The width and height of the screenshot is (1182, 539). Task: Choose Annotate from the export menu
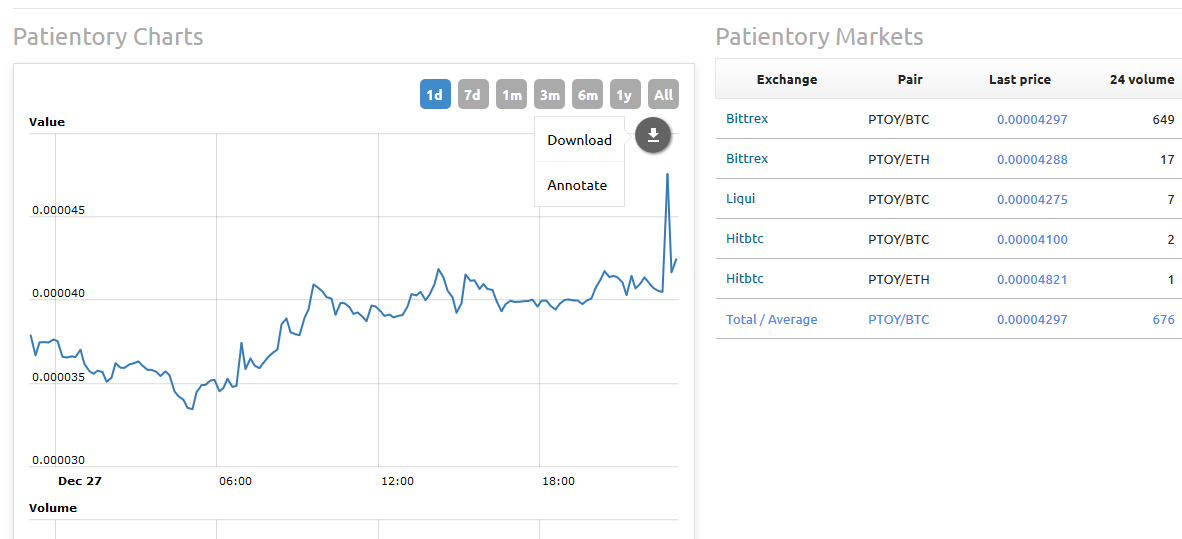(x=579, y=185)
